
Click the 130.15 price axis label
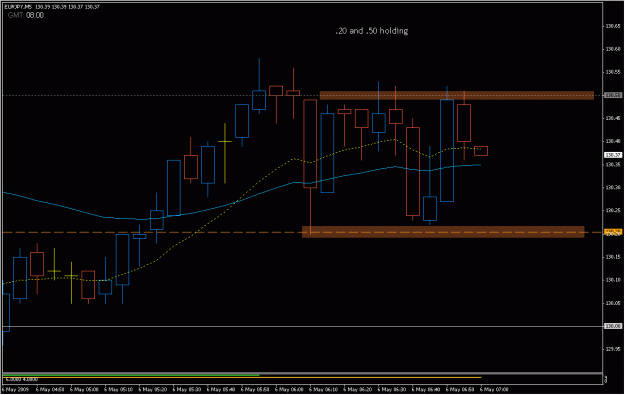[613, 257]
